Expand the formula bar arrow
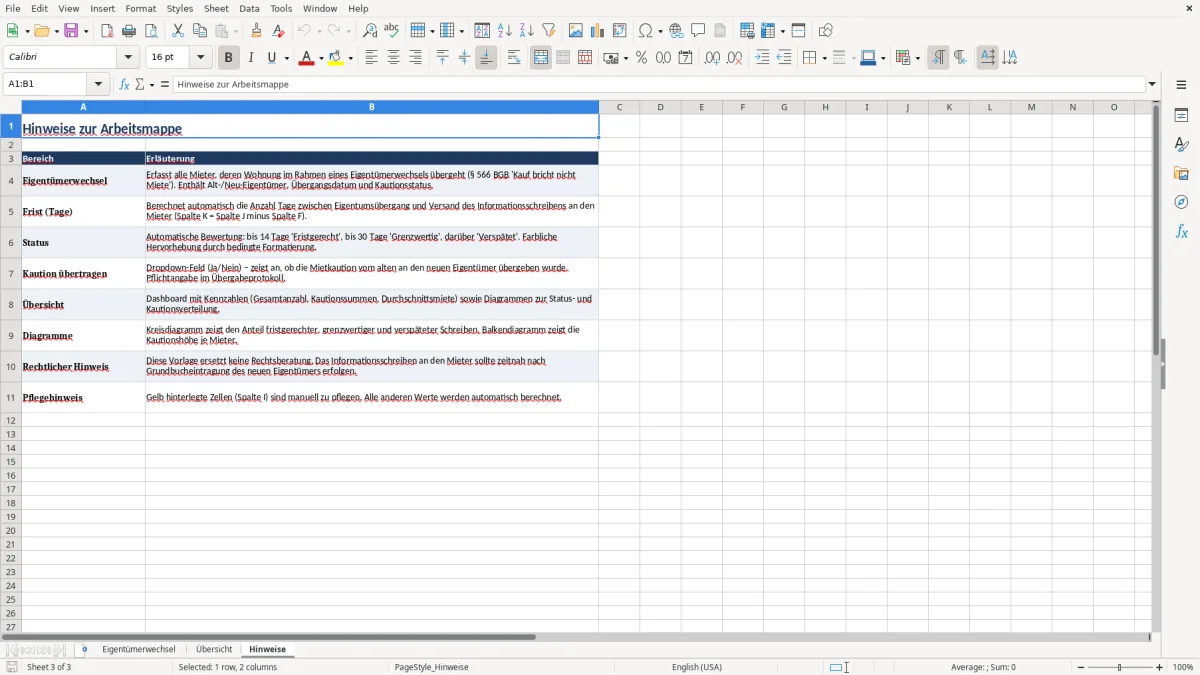The image size is (1200, 675). click(1152, 84)
